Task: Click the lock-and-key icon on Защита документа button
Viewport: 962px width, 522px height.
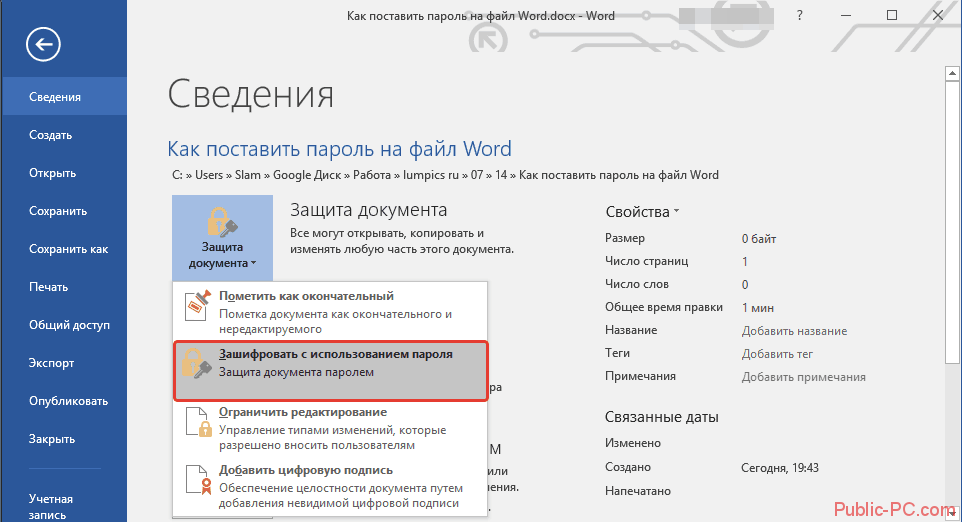Action: click(x=221, y=222)
